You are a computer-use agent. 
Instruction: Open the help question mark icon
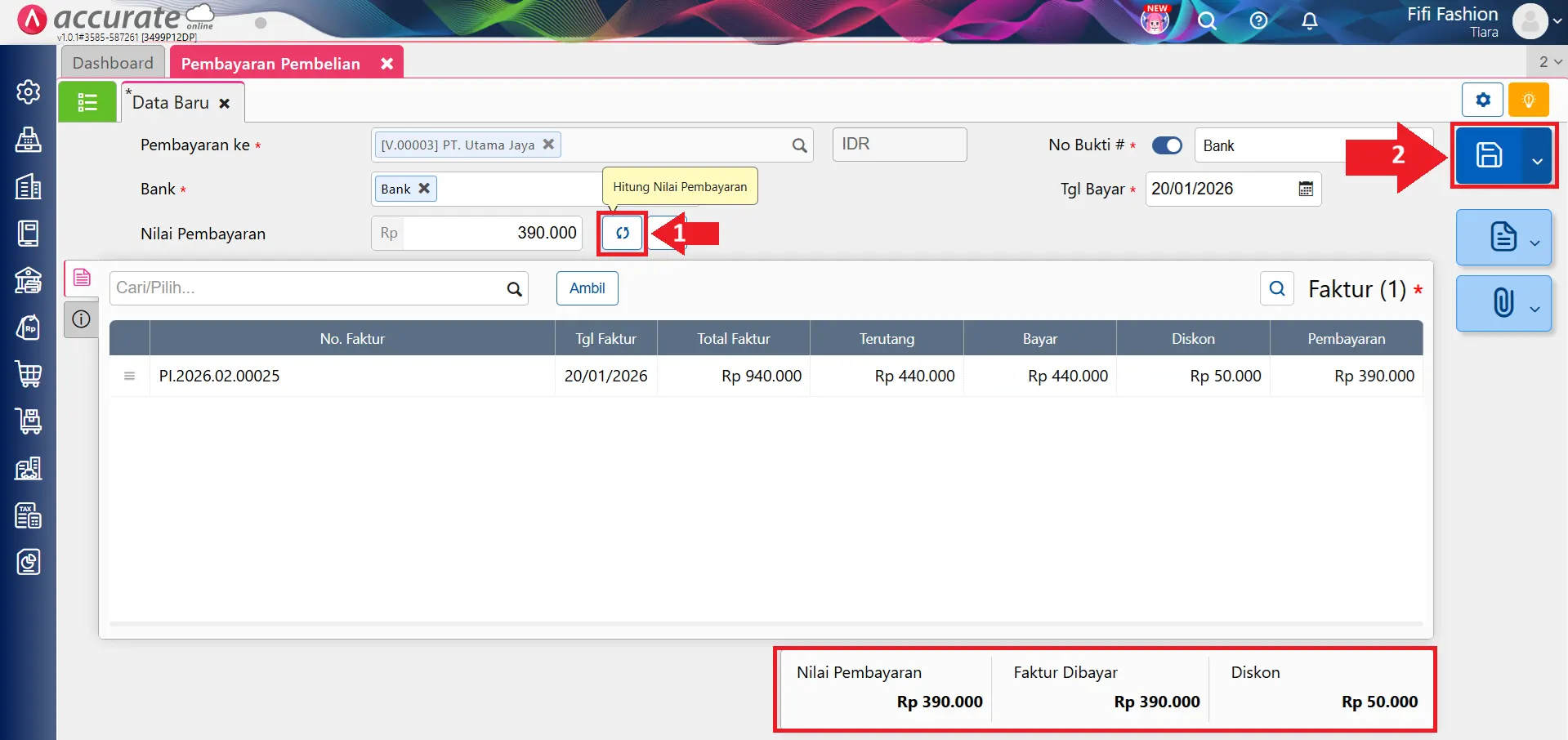coord(1258,21)
